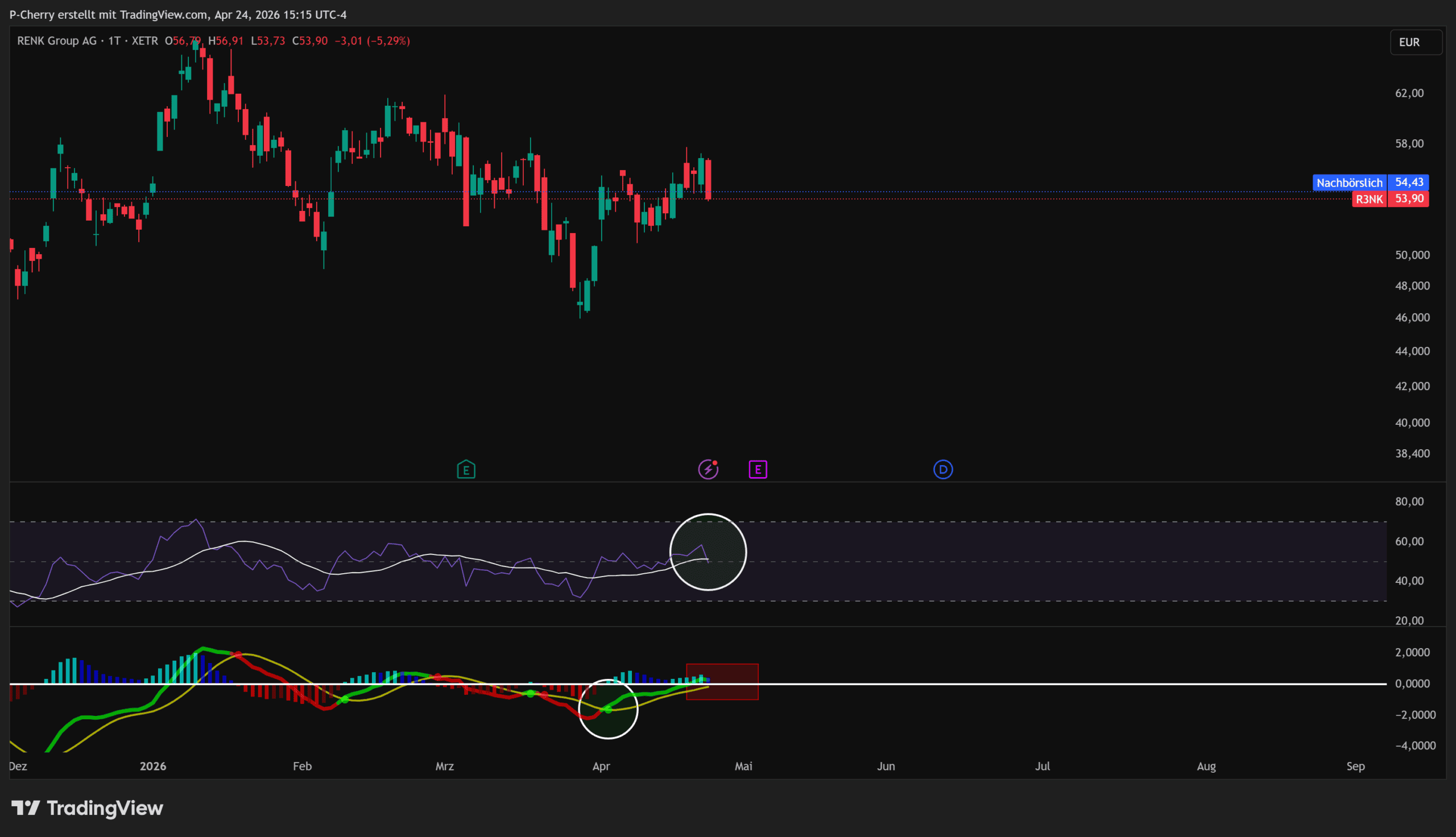Click the purple lightning news event icon
1456x837 pixels.
pyautogui.click(x=708, y=470)
